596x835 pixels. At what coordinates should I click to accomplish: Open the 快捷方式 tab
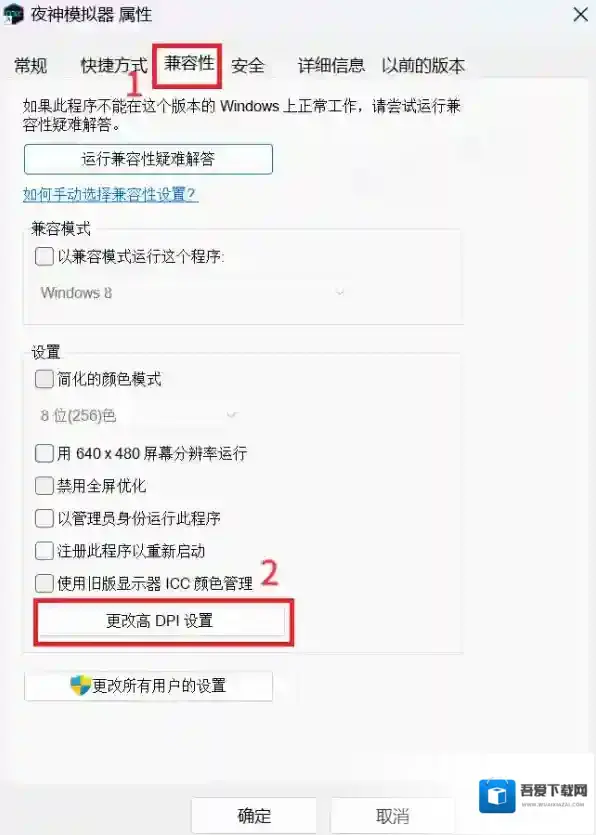113,66
